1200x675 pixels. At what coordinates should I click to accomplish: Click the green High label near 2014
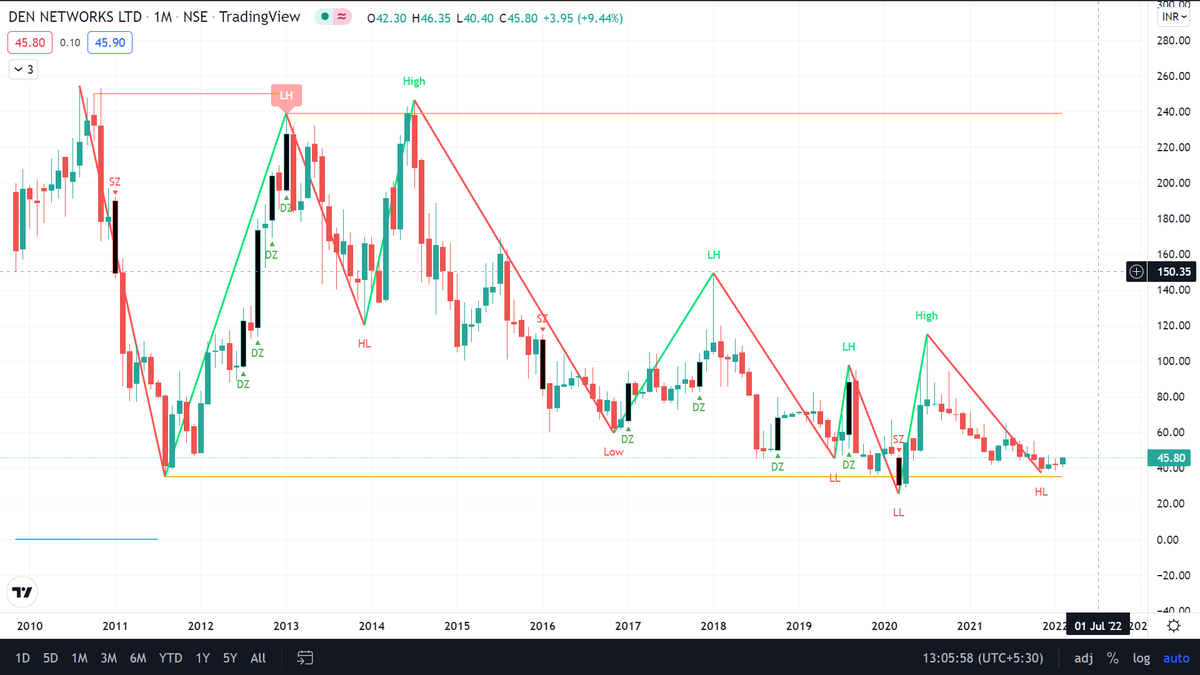click(414, 81)
